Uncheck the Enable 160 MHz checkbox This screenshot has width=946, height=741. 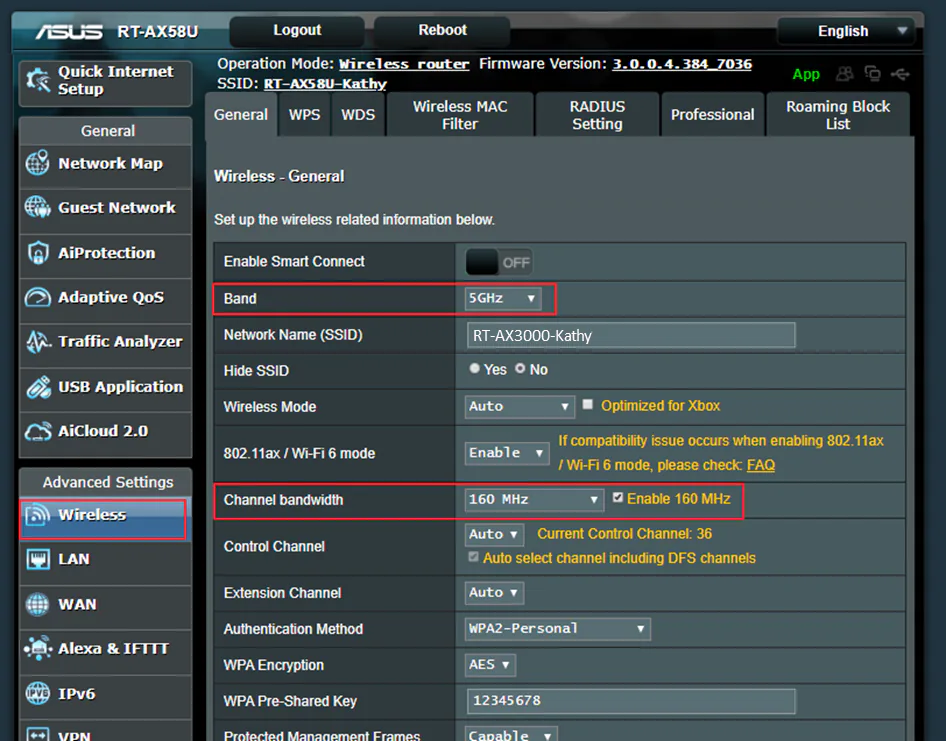tap(618, 497)
